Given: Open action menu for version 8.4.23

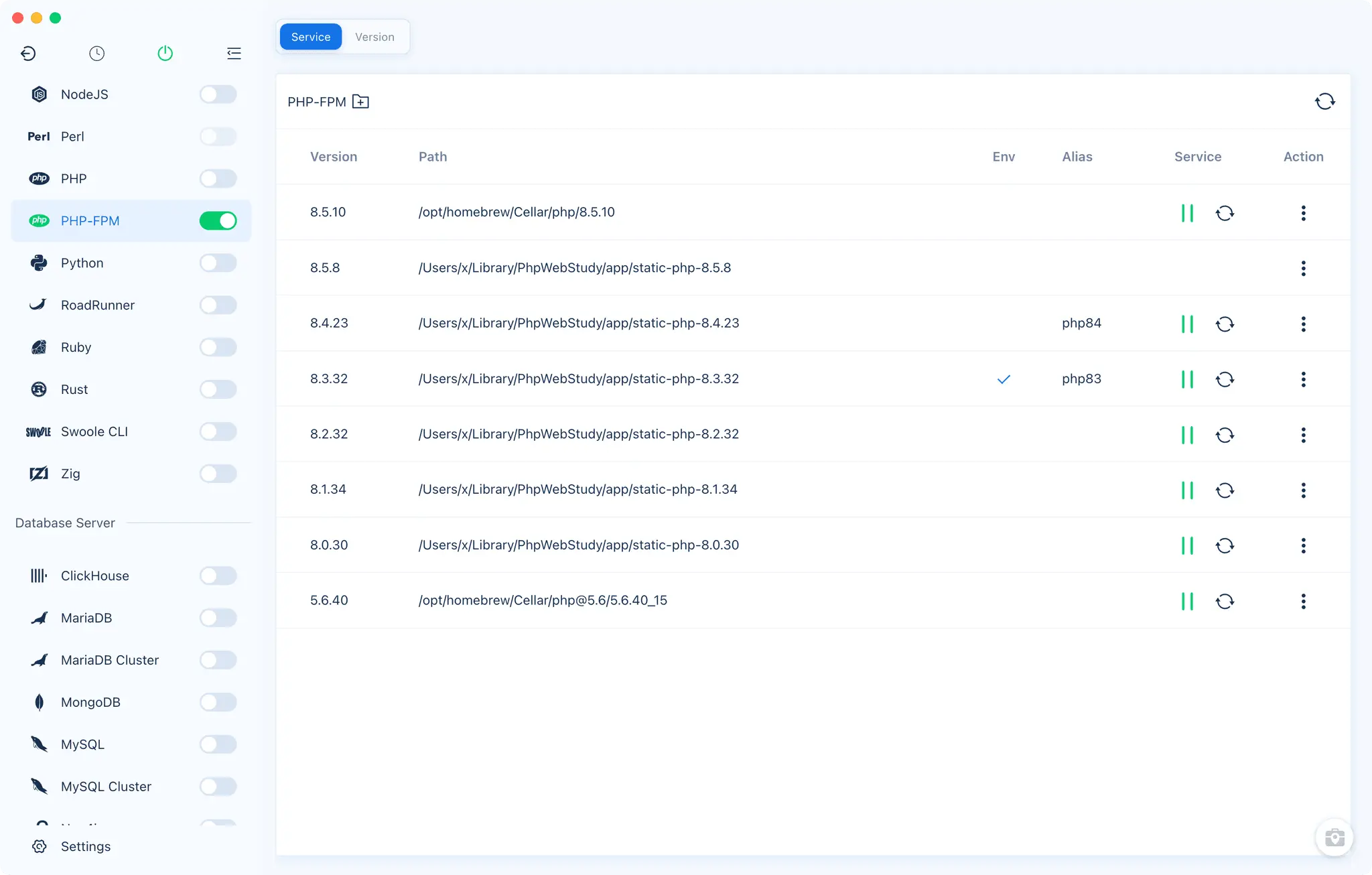Looking at the screenshot, I should pos(1303,324).
